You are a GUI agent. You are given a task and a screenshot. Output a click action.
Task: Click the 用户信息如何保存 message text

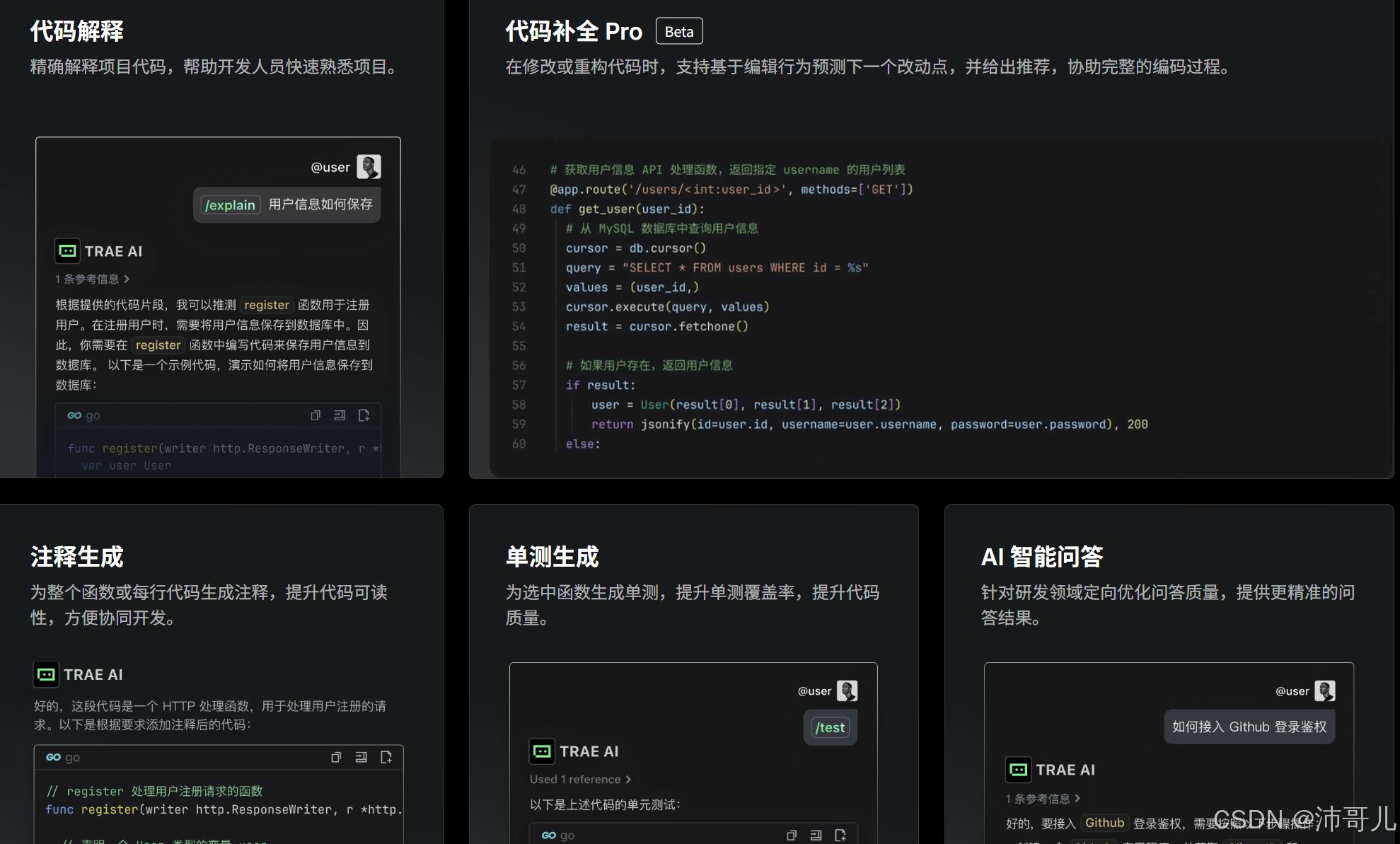click(x=320, y=204)
